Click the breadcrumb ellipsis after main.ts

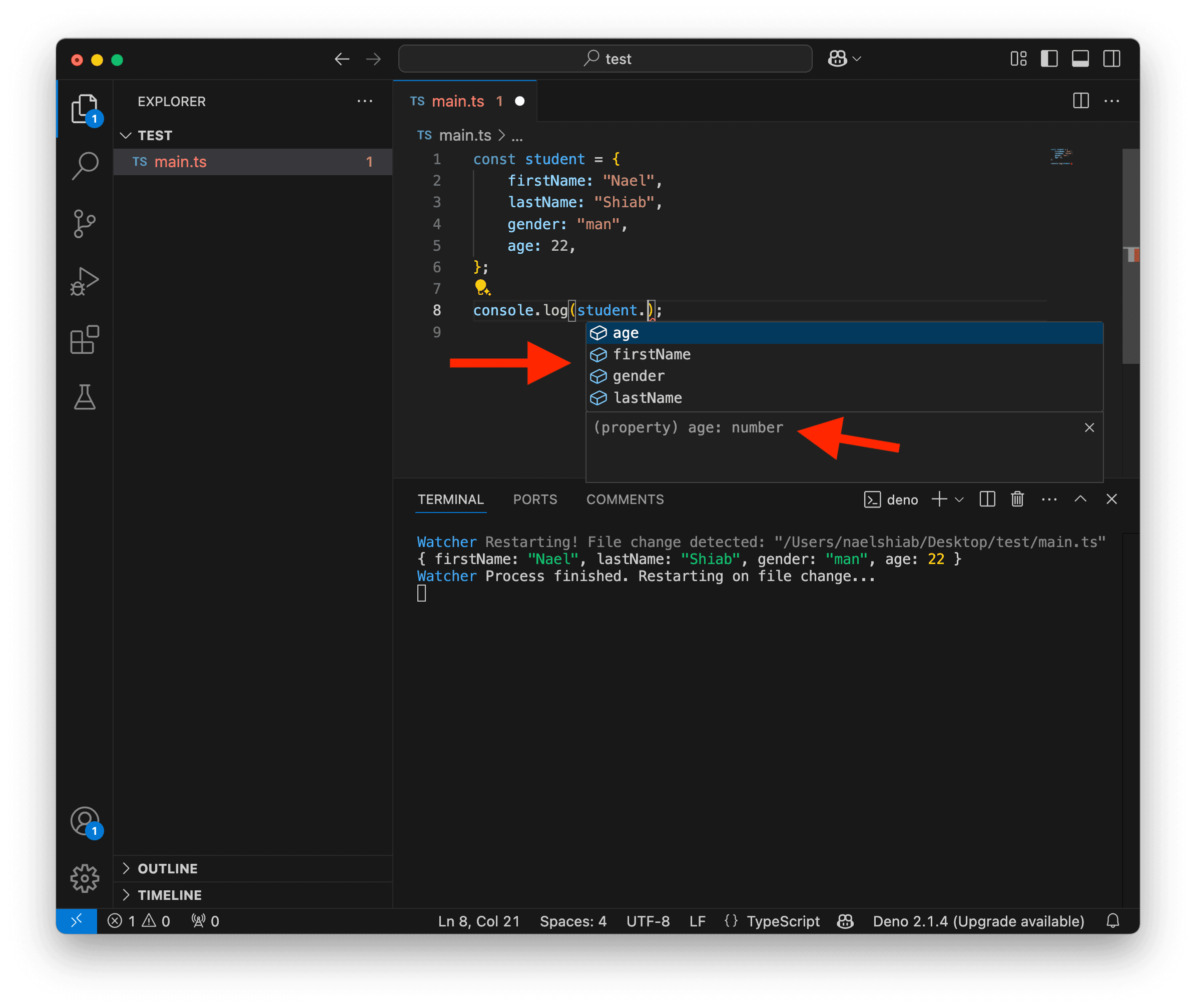point(516,136)
